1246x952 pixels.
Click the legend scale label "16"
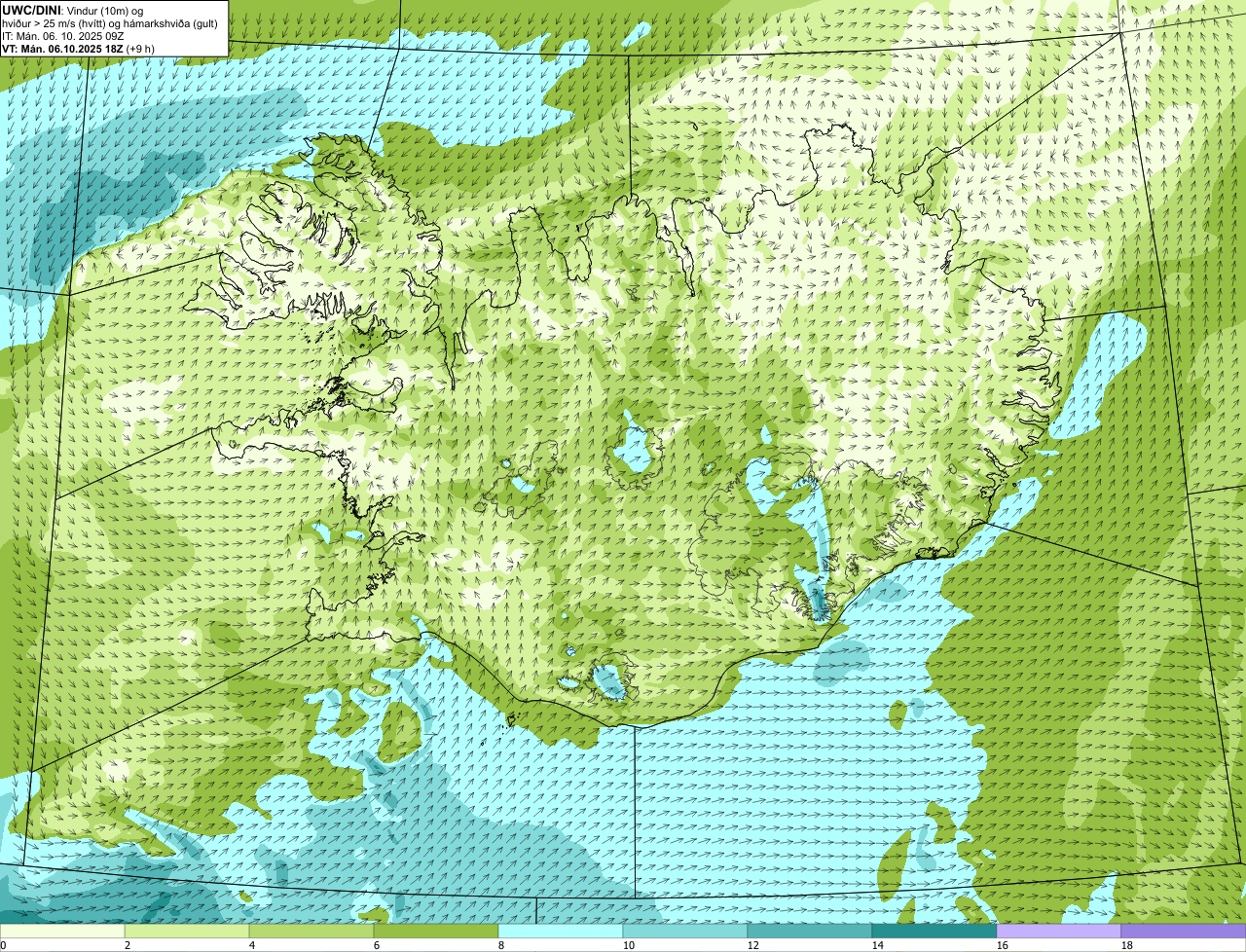click(1003, 945)
